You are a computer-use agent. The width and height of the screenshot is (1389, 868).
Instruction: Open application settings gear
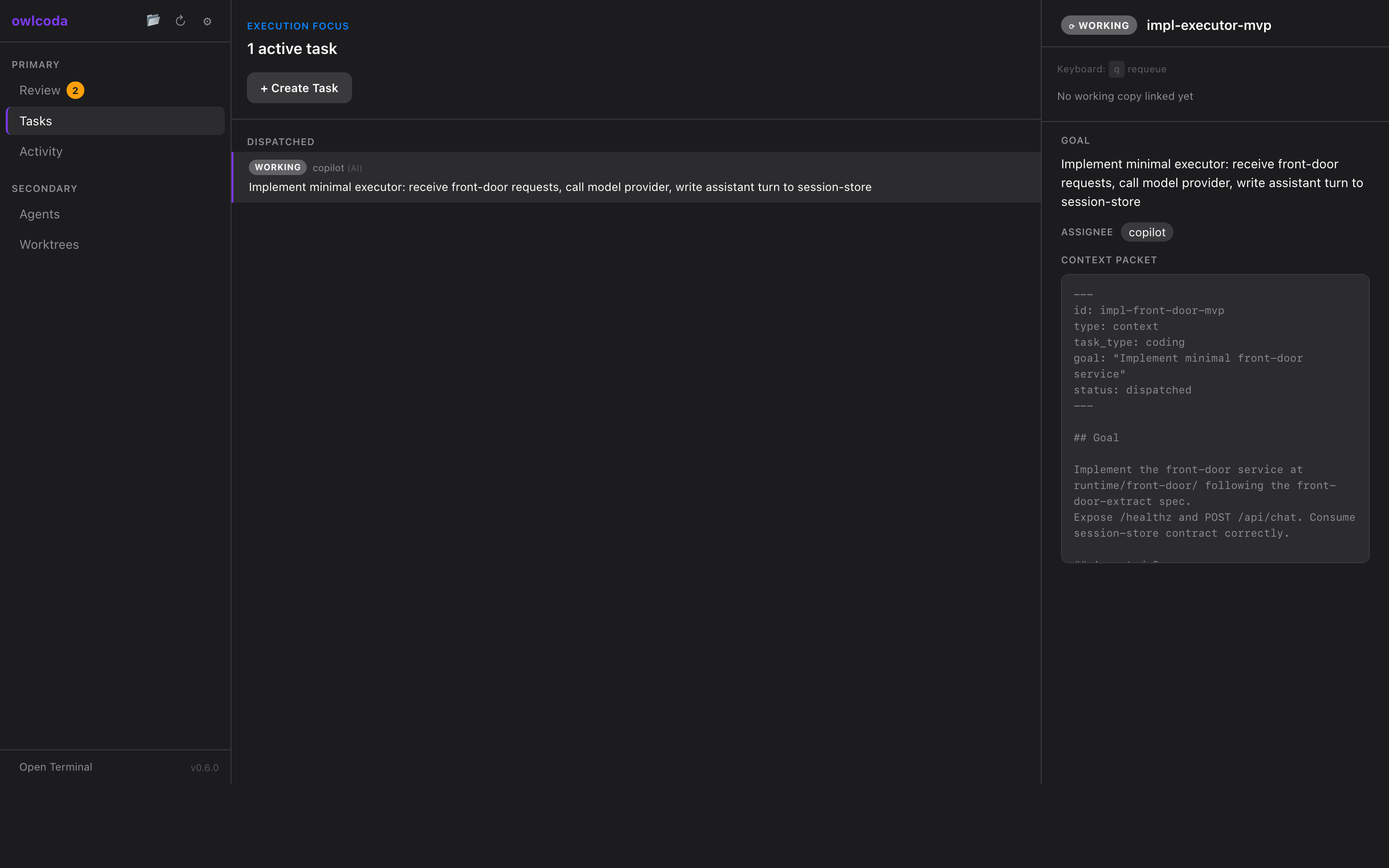click(x=207, y=21)
